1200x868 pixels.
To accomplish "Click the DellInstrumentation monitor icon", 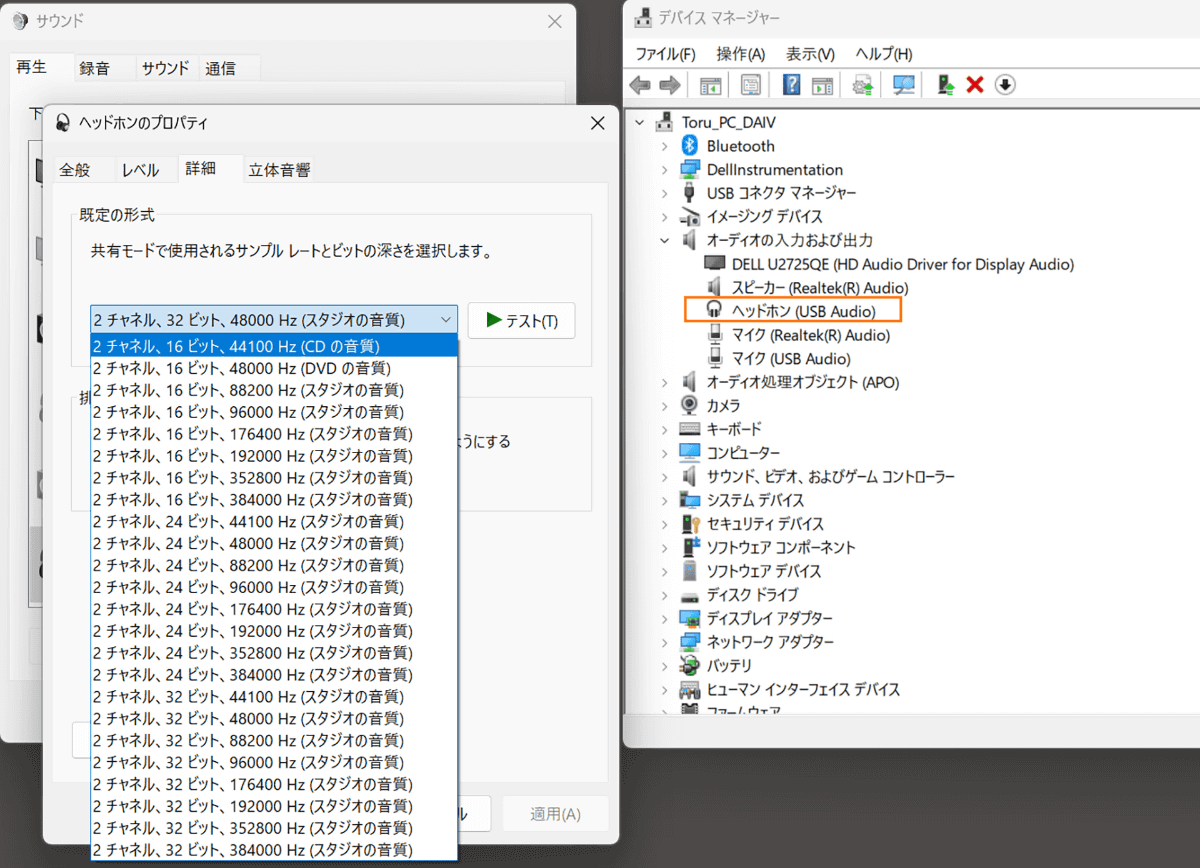I will [x=689, y=170].
